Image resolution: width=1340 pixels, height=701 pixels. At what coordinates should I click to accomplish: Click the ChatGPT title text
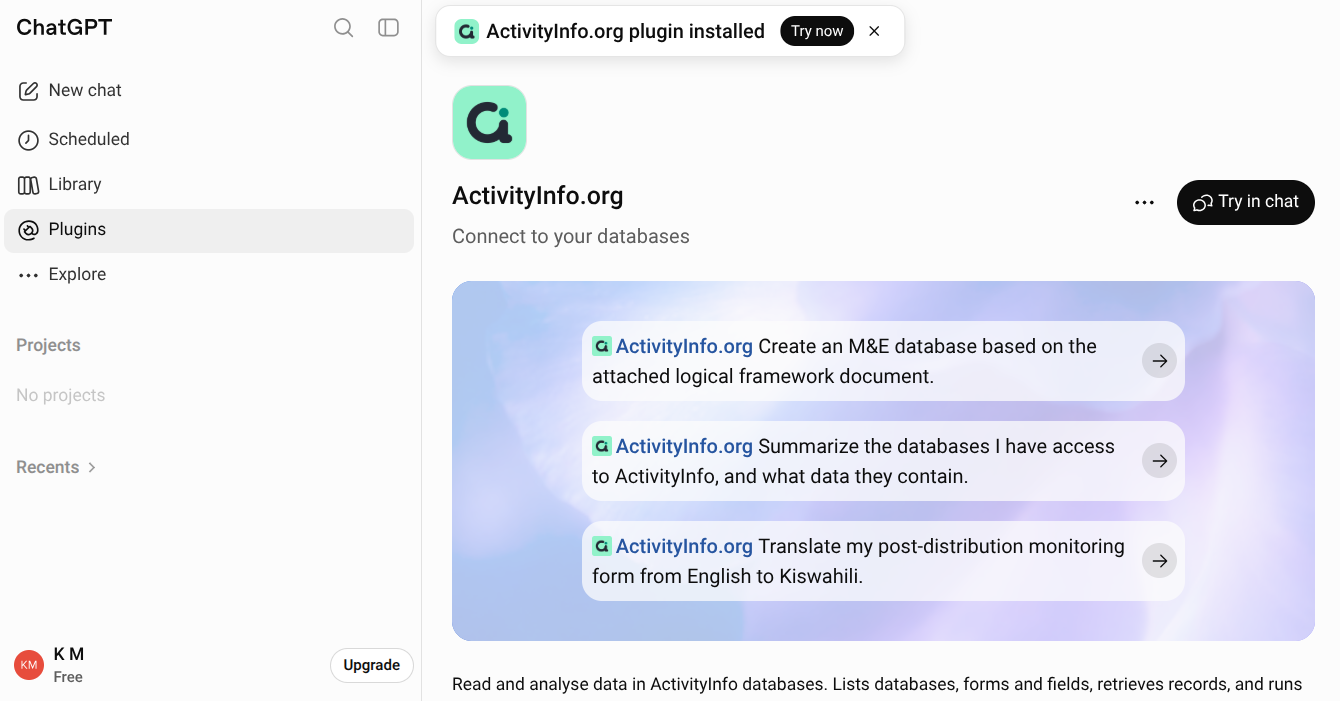tap(64, 28)
